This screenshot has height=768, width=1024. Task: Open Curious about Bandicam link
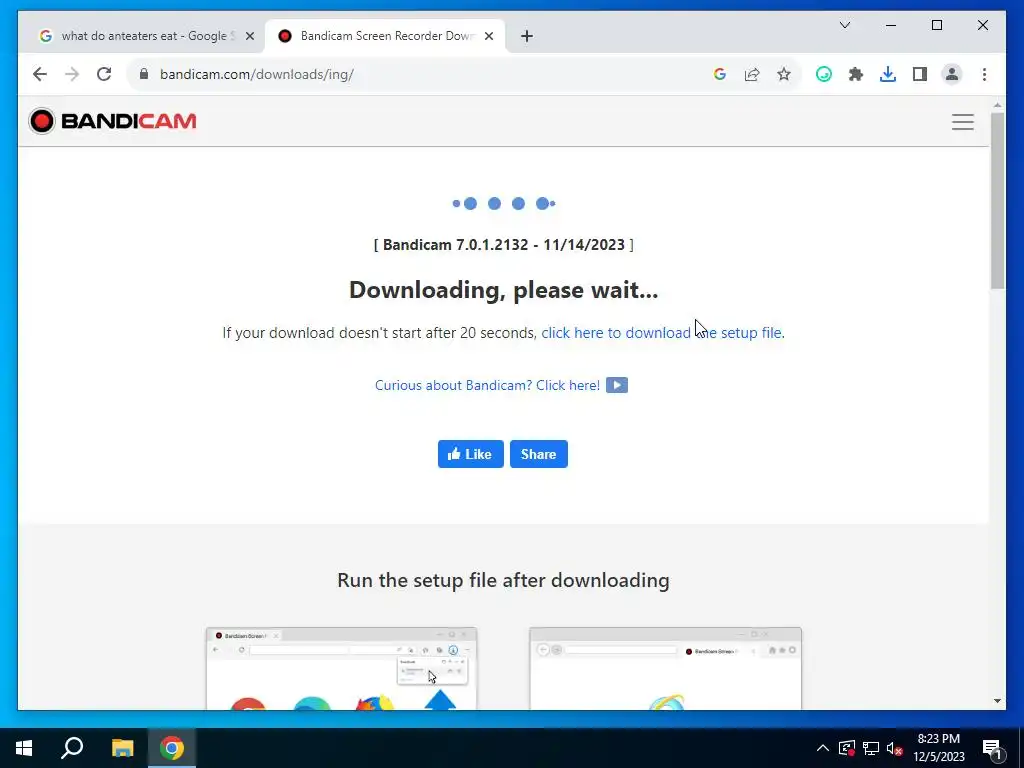click(x=487, y=385)
